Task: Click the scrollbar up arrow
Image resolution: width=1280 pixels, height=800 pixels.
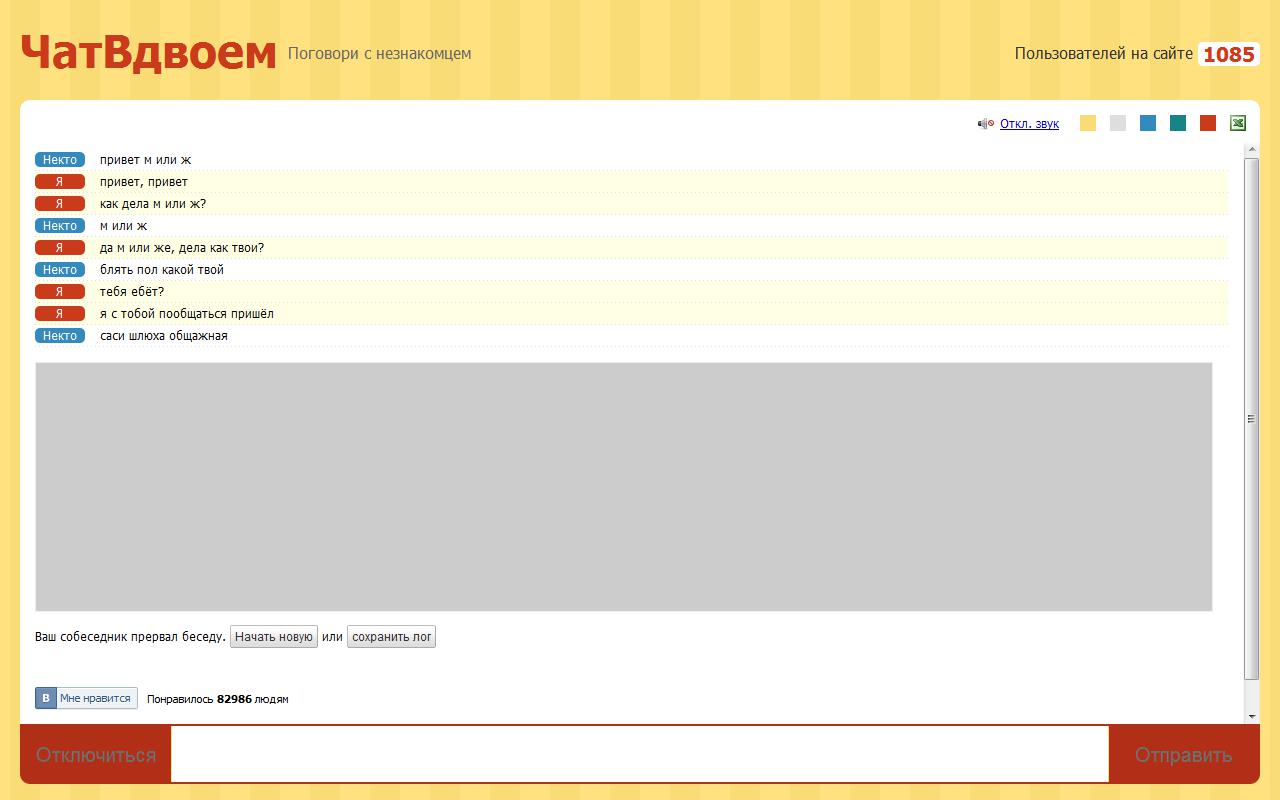Action: [x=1252, y=150]
